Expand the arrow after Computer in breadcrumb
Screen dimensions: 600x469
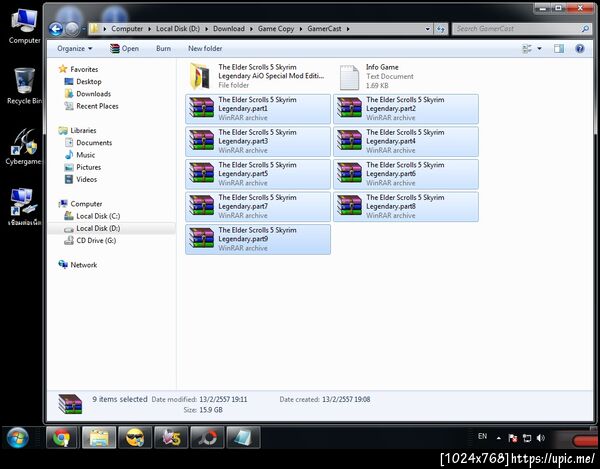[x=150, y=29]
